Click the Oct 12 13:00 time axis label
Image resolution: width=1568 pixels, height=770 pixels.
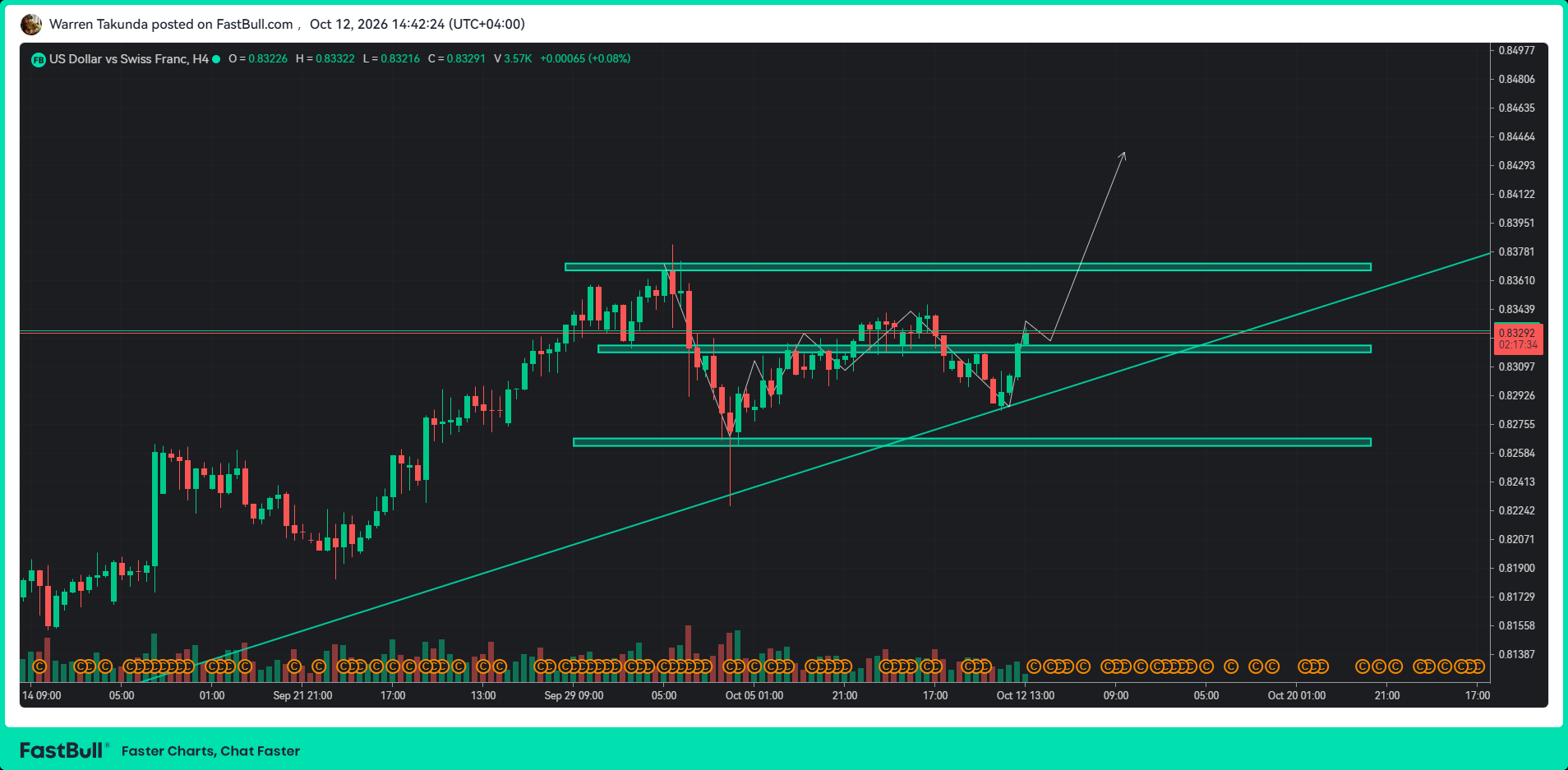coord(1026,696)
